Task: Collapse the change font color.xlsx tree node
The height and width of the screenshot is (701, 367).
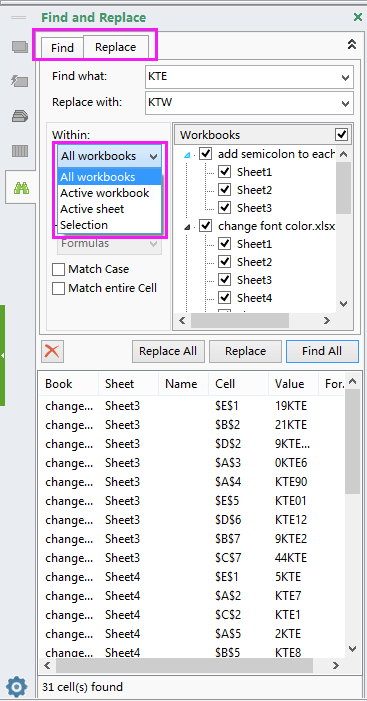Action: click(188, 227)
